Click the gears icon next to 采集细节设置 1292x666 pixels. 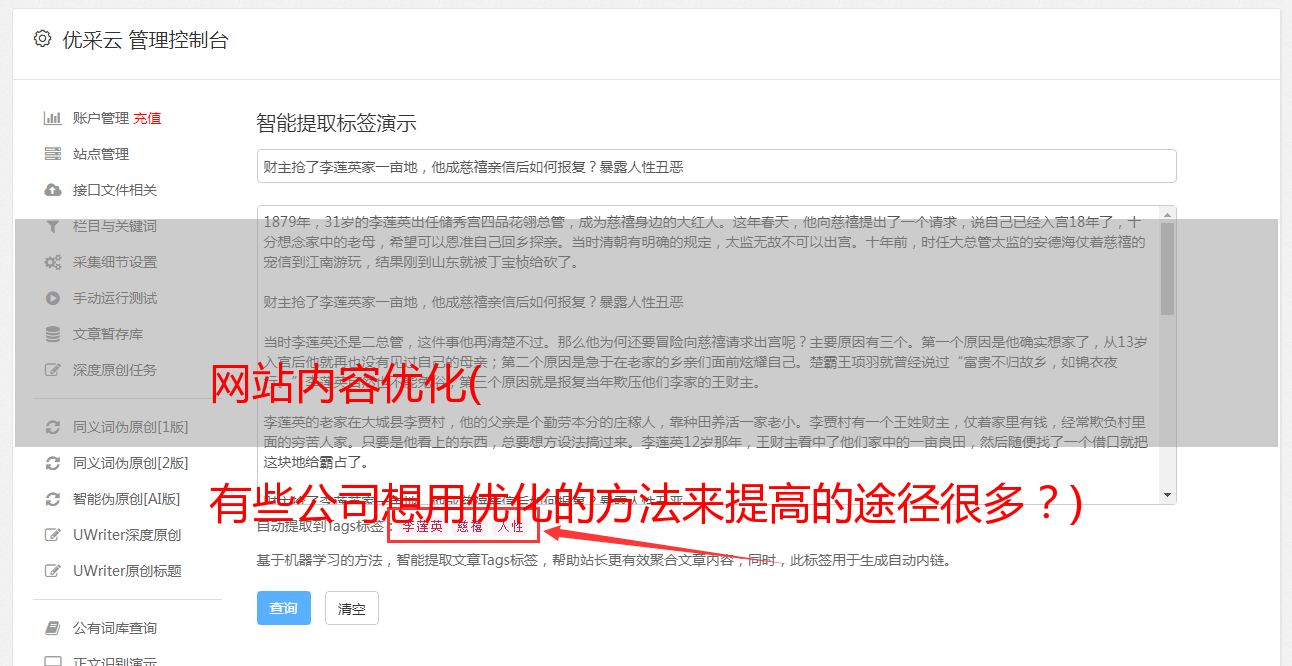pos(52,262)
